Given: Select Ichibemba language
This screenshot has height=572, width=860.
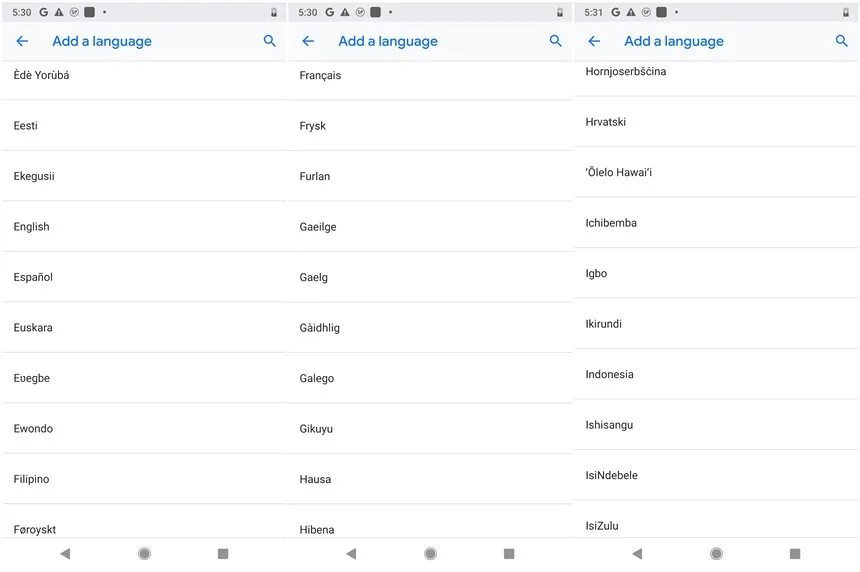Looking at the screenshot, I should [716, 223].
